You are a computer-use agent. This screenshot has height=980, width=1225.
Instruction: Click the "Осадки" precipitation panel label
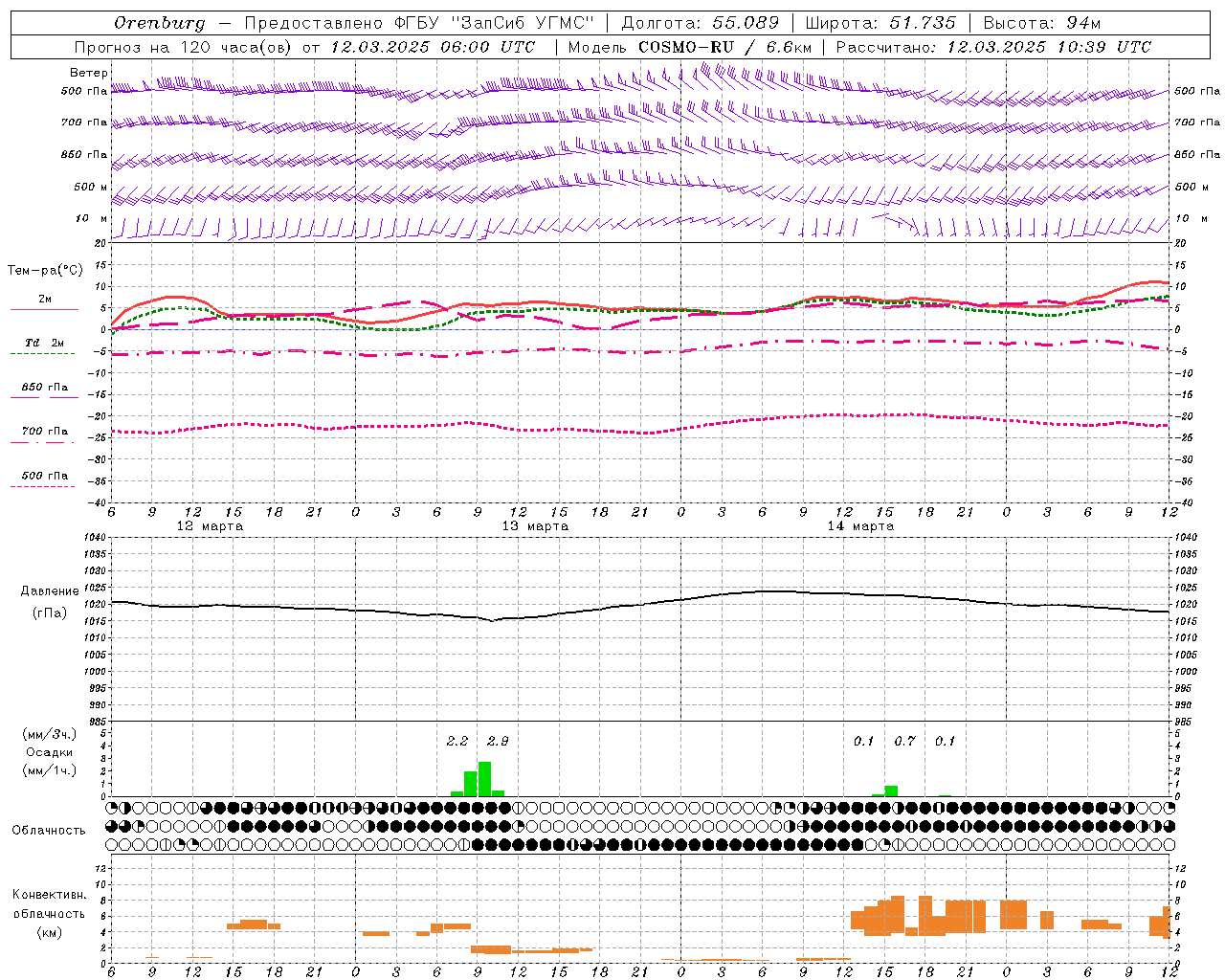[x=49, y=752]
